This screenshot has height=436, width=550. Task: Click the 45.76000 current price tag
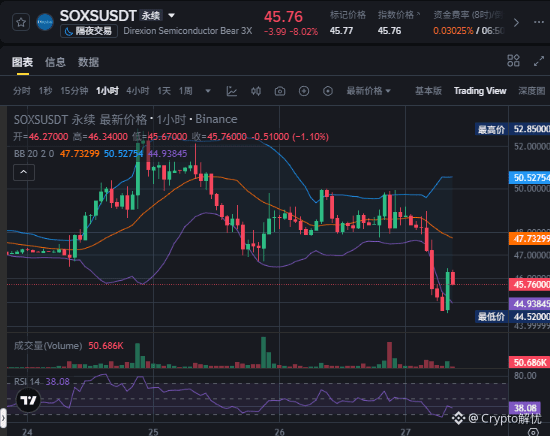tap(529, 284)
